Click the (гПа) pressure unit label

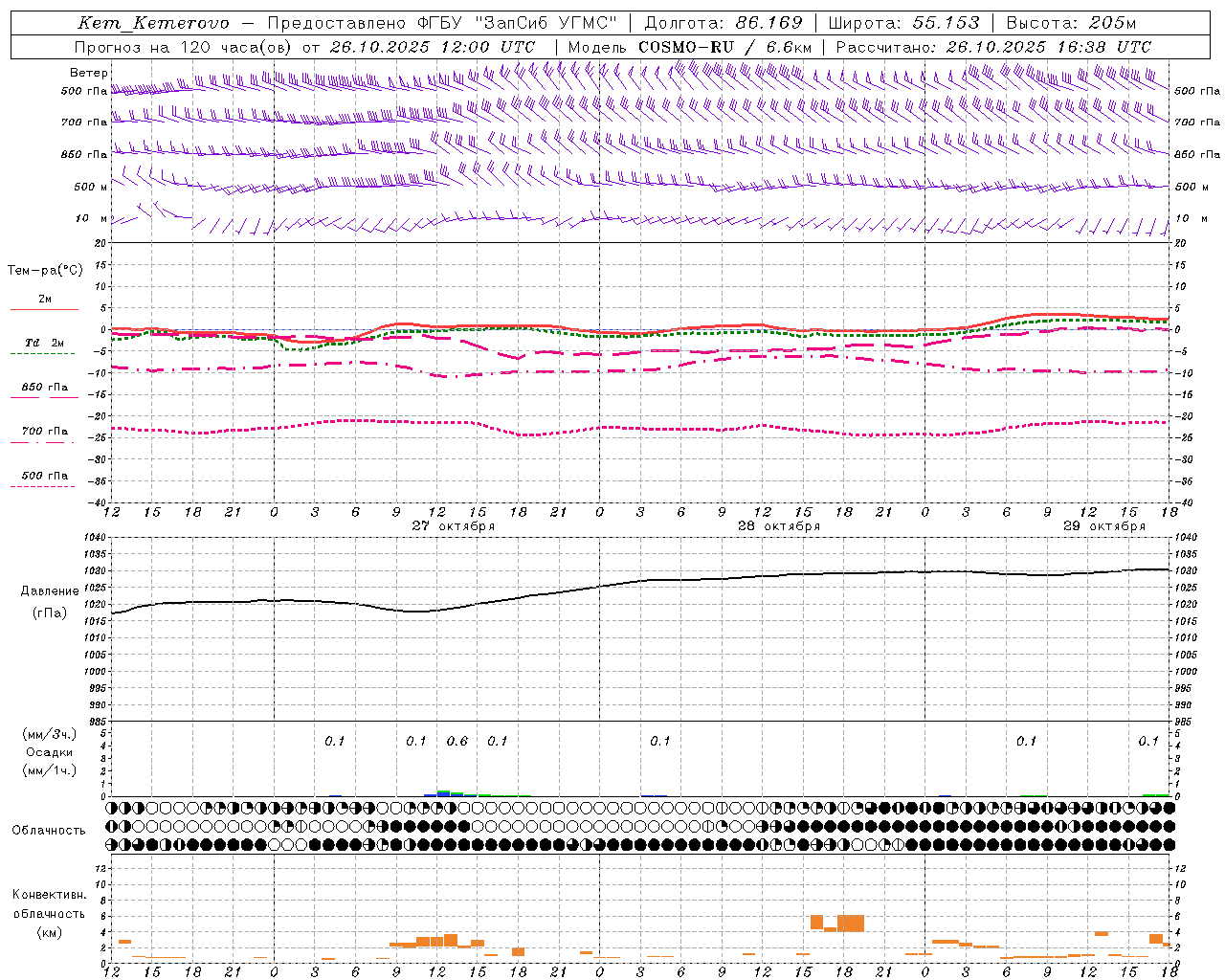point(50,613)
